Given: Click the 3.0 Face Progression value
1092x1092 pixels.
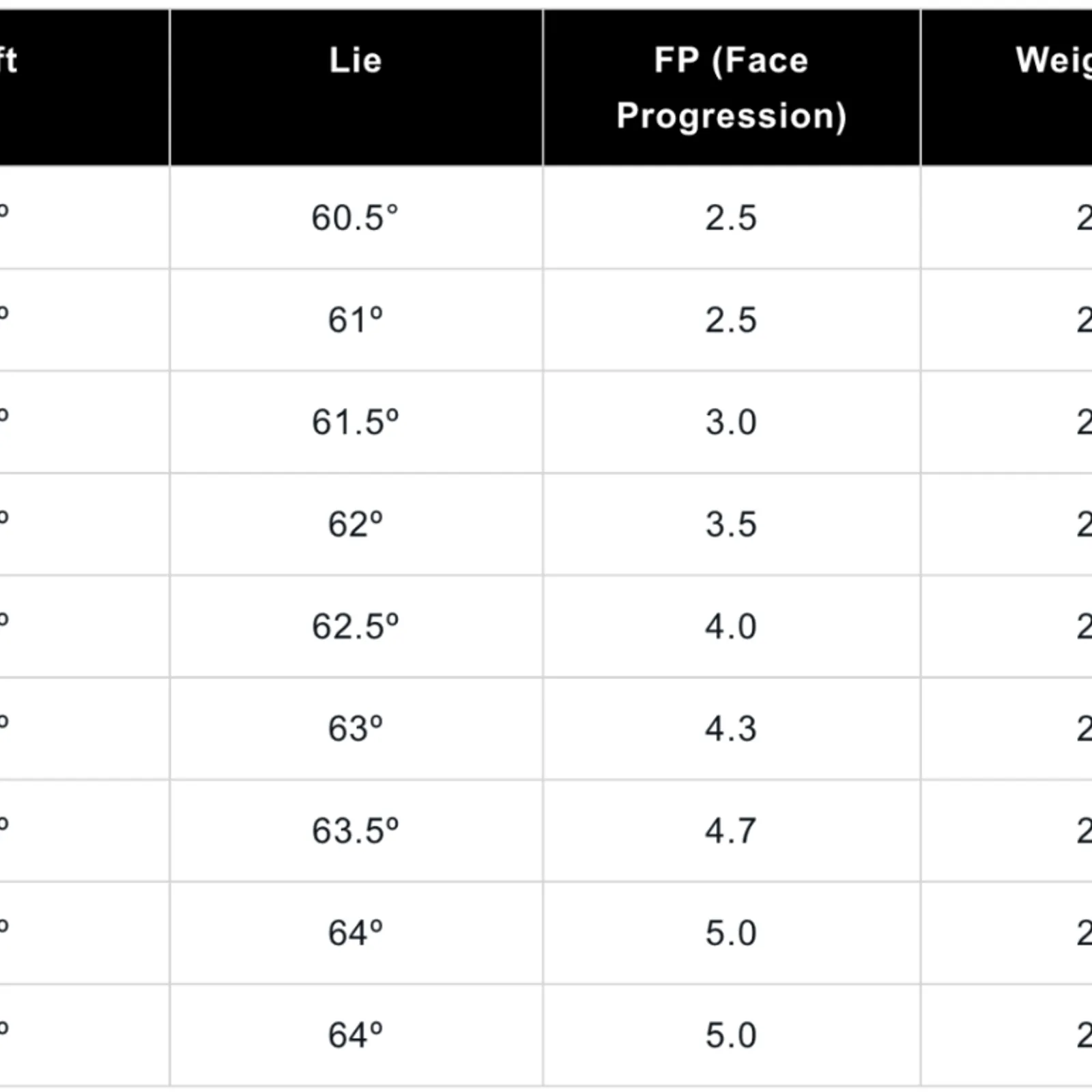Looking at the screenshot, I should (x=731, y=422).
